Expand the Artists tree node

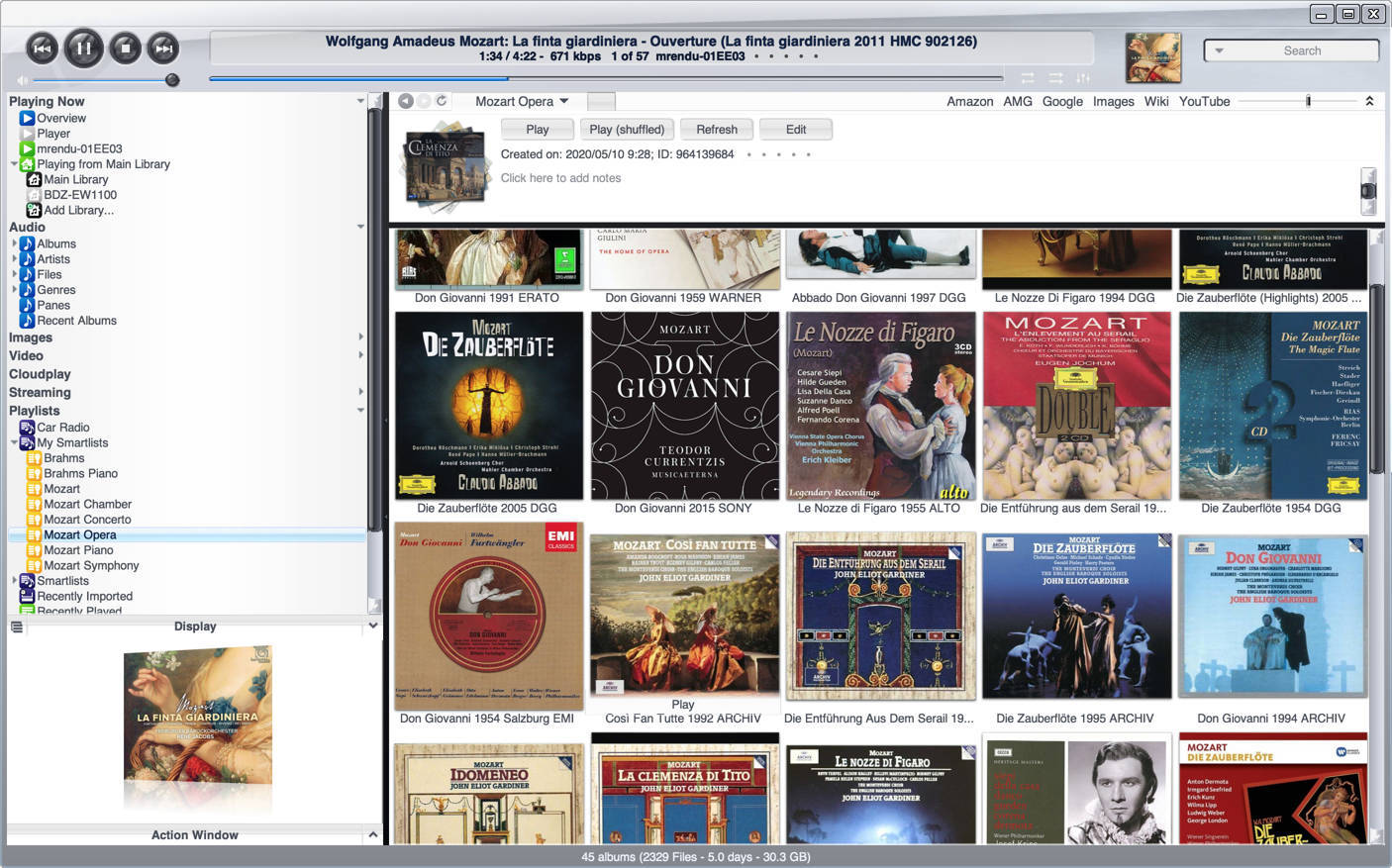[x=14, y=259]
